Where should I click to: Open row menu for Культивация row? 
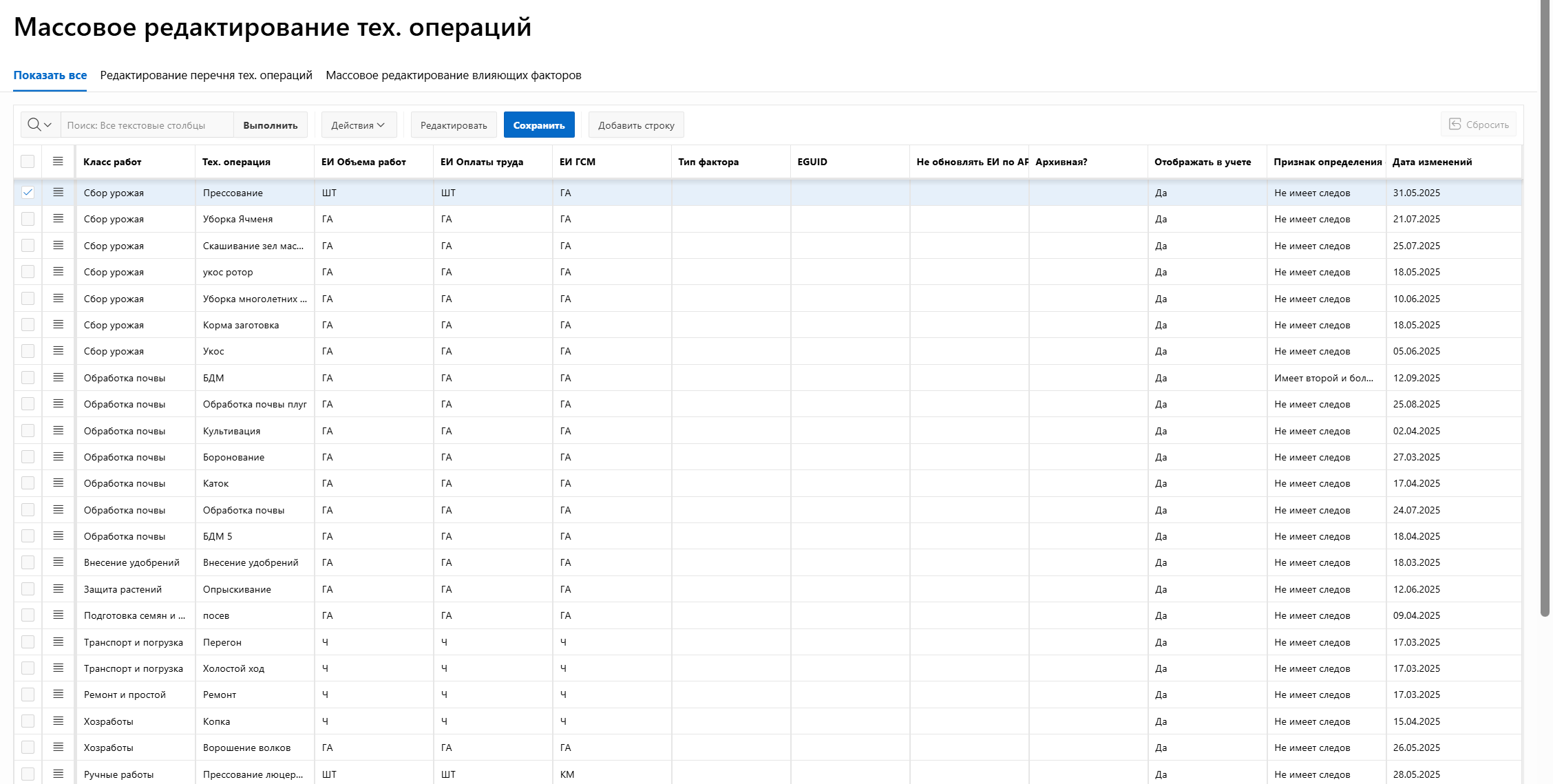(59, 431)
